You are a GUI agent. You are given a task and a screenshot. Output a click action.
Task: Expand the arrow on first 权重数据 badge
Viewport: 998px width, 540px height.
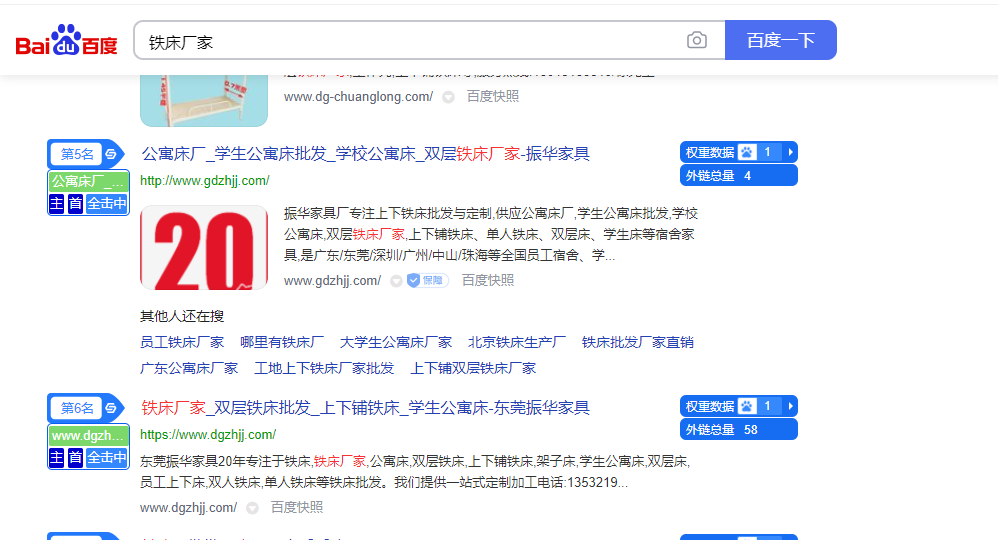tap(790, 153)
